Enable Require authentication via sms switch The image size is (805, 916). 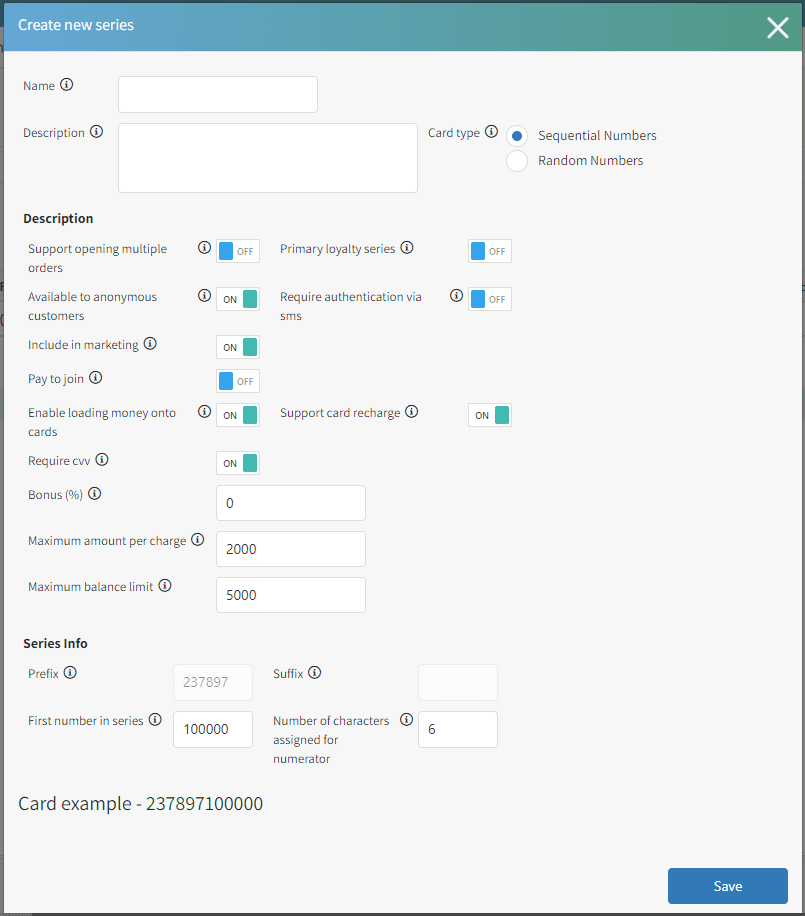(490, 299)
